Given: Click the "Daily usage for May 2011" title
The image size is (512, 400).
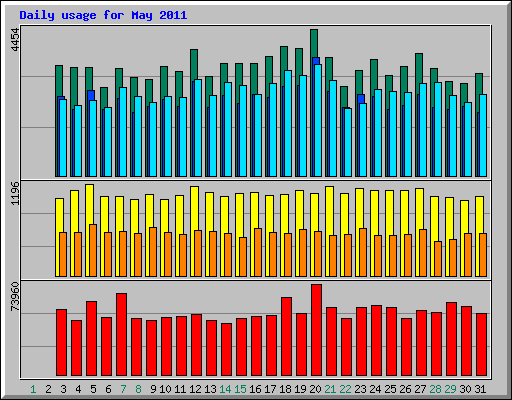Looking at the screenshot, I should click(x=103, y=15).
